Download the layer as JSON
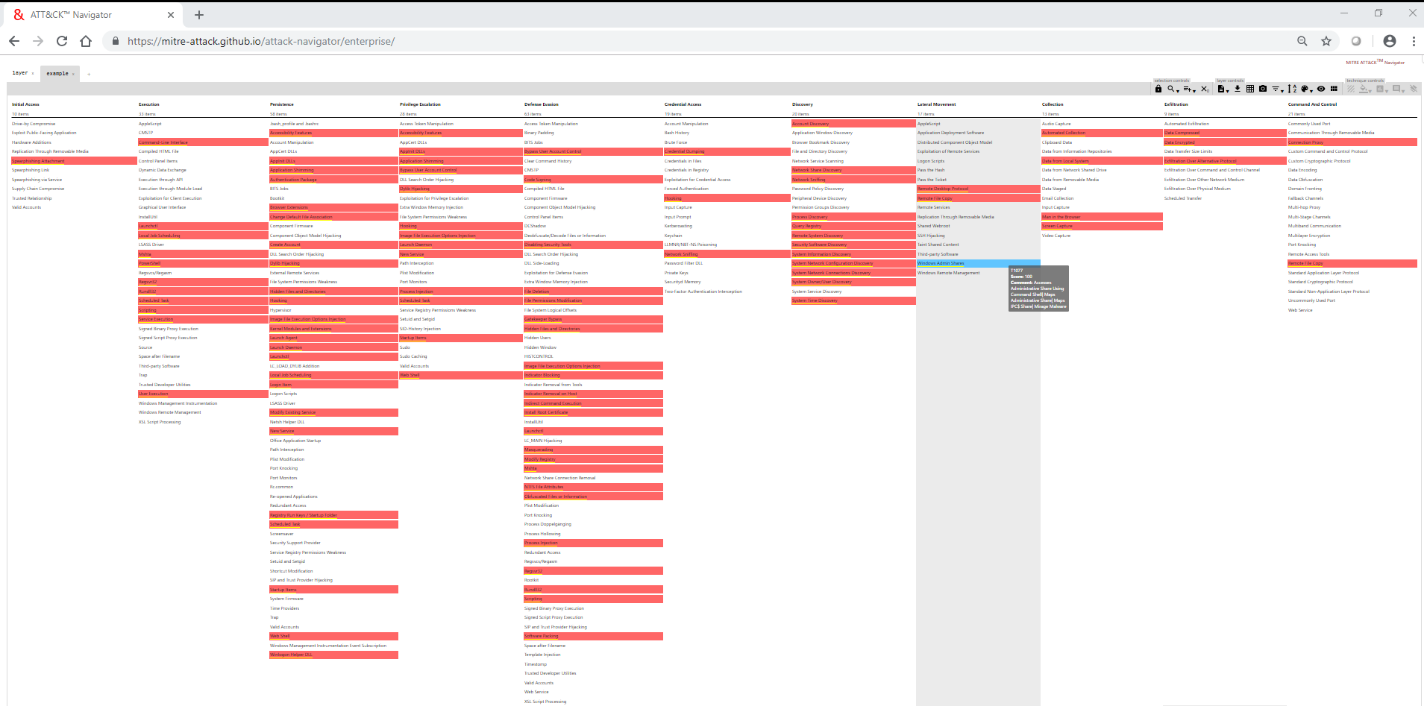Viewport: 1424px width, 706px height. pyautogui.click(x=1237, y=89)
